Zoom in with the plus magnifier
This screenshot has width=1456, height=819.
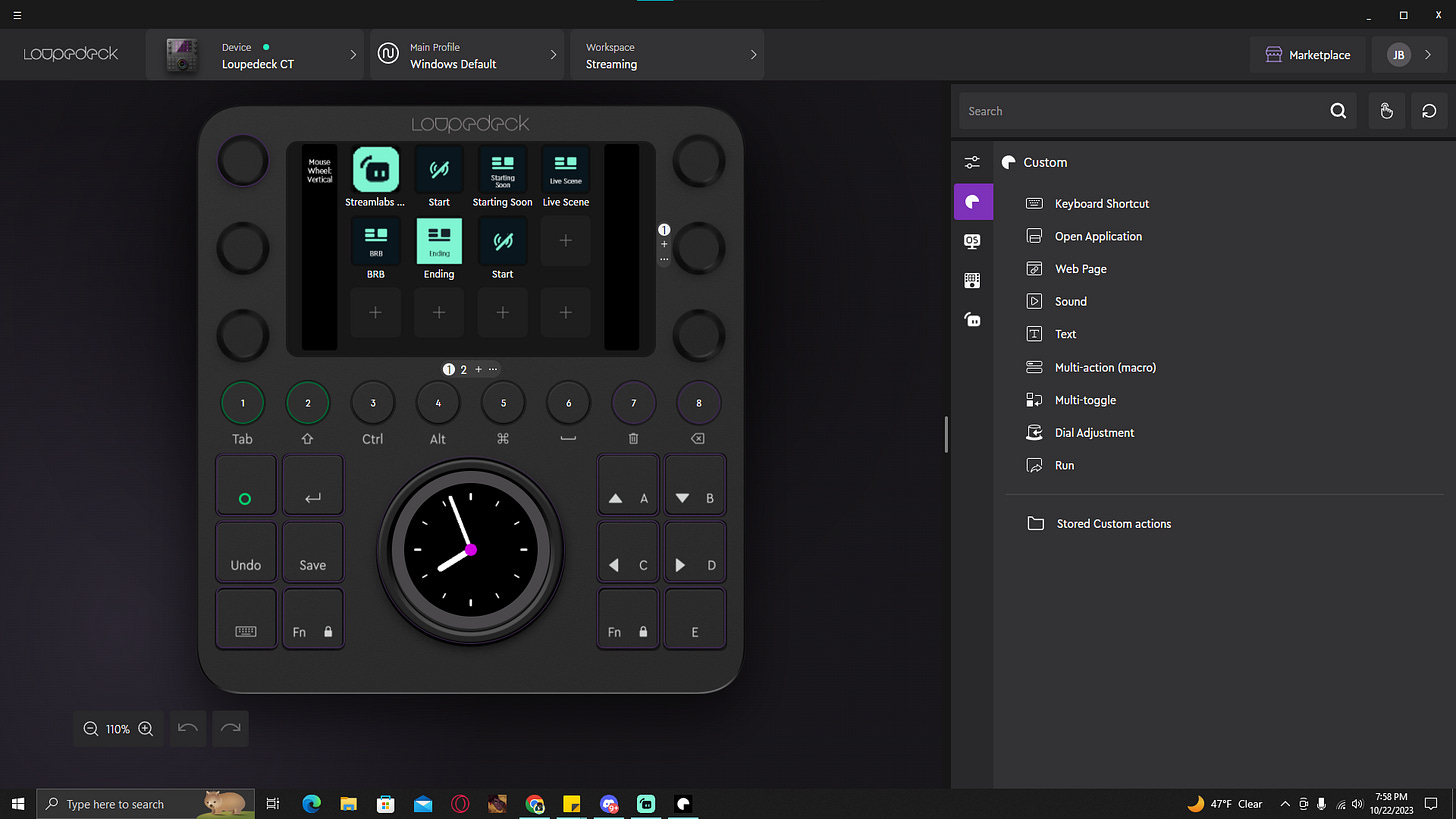[x=146, y=729]
